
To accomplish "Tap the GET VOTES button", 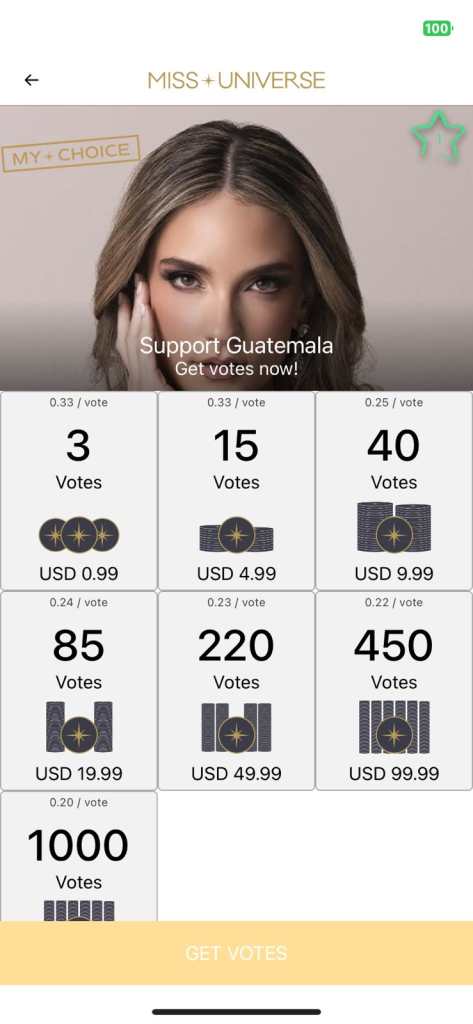I will [236, 953].
